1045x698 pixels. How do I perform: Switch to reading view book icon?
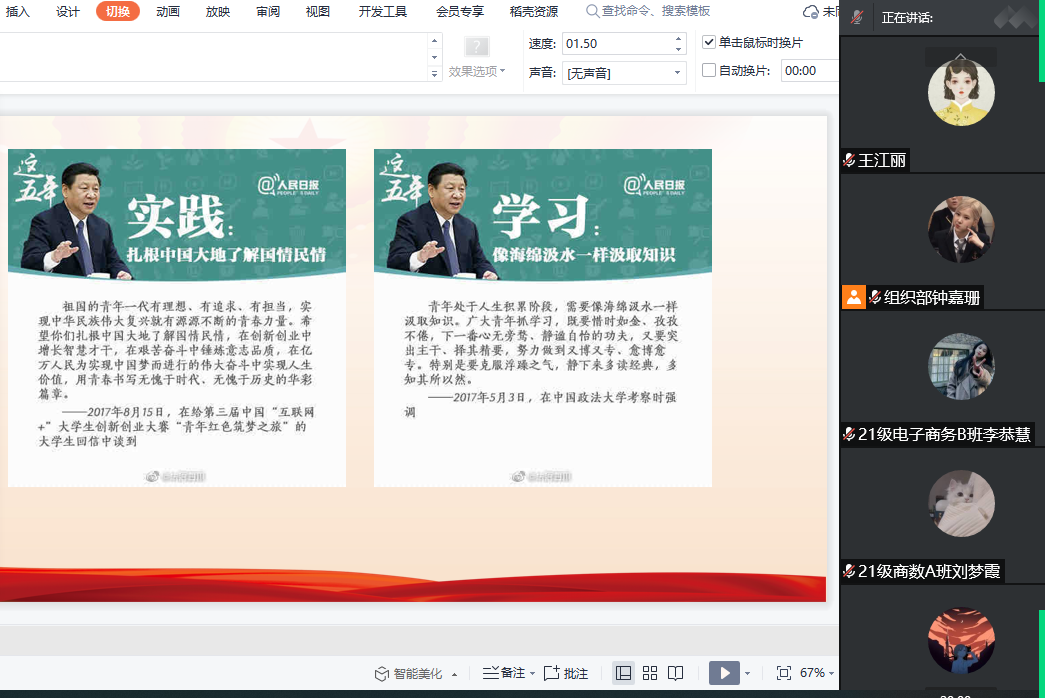[x=676, y=673]
